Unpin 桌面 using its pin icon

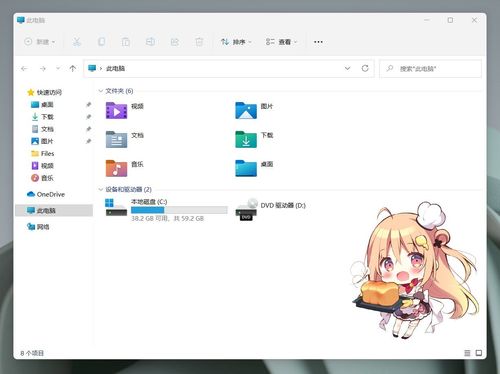88,105
